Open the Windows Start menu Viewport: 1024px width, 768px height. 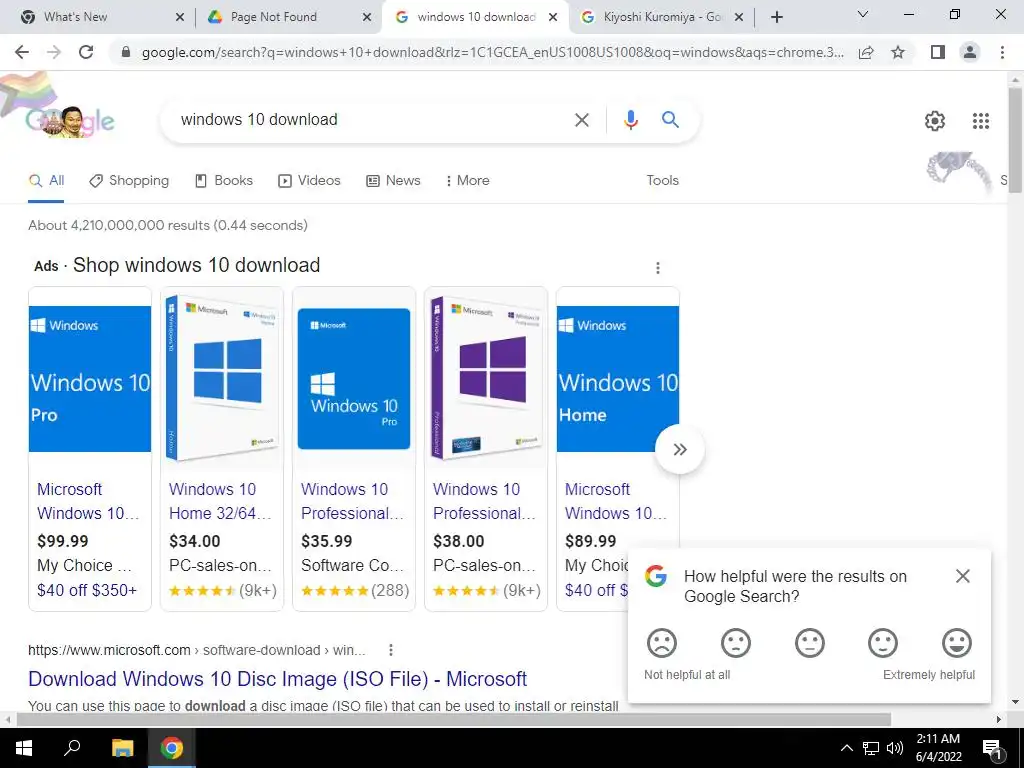click(x=24, y=748)
